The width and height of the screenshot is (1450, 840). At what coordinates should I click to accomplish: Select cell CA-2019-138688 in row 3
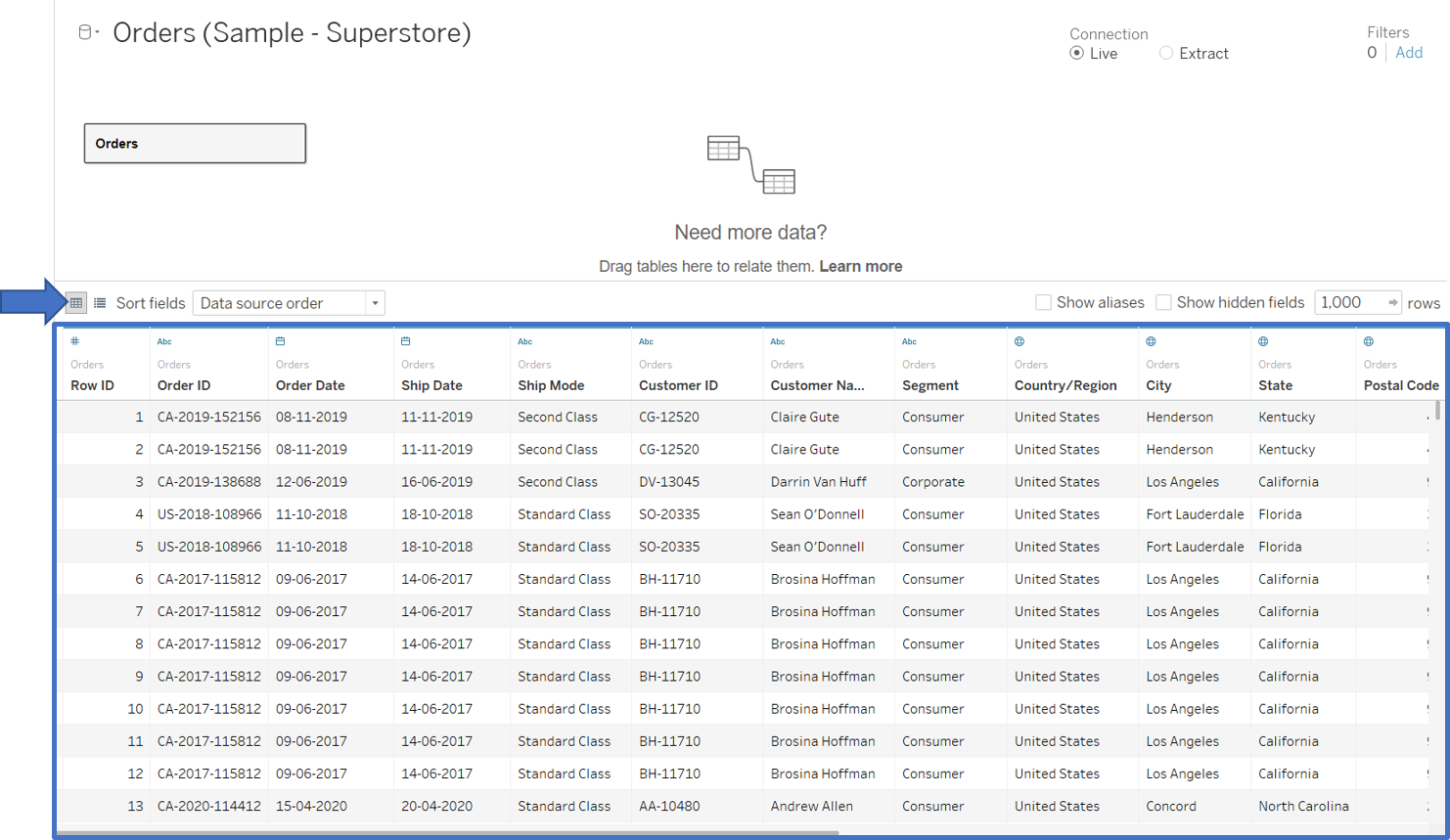coord(209,482)
